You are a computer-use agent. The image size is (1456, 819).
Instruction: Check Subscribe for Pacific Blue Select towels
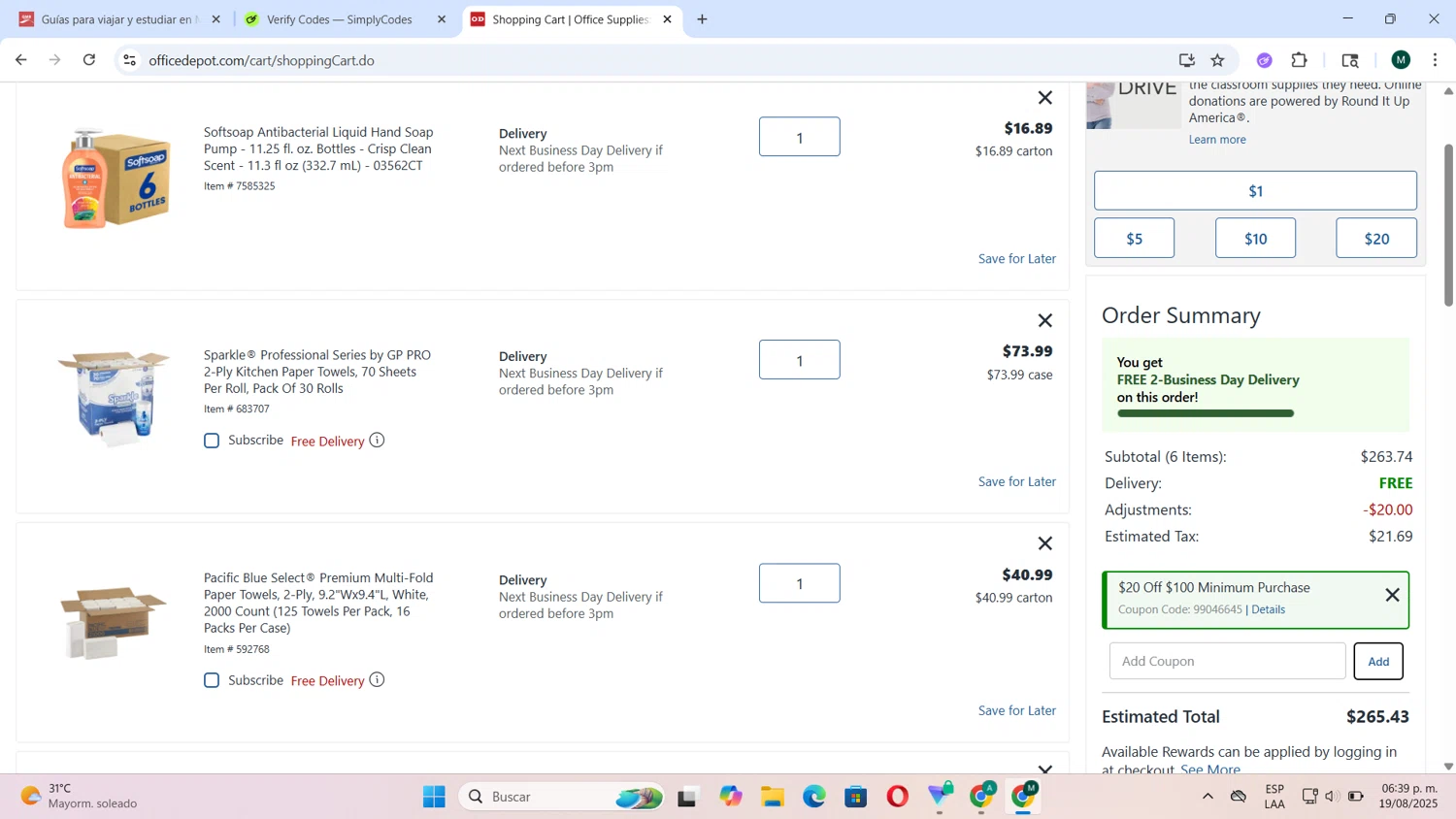[x=212, y=680]
